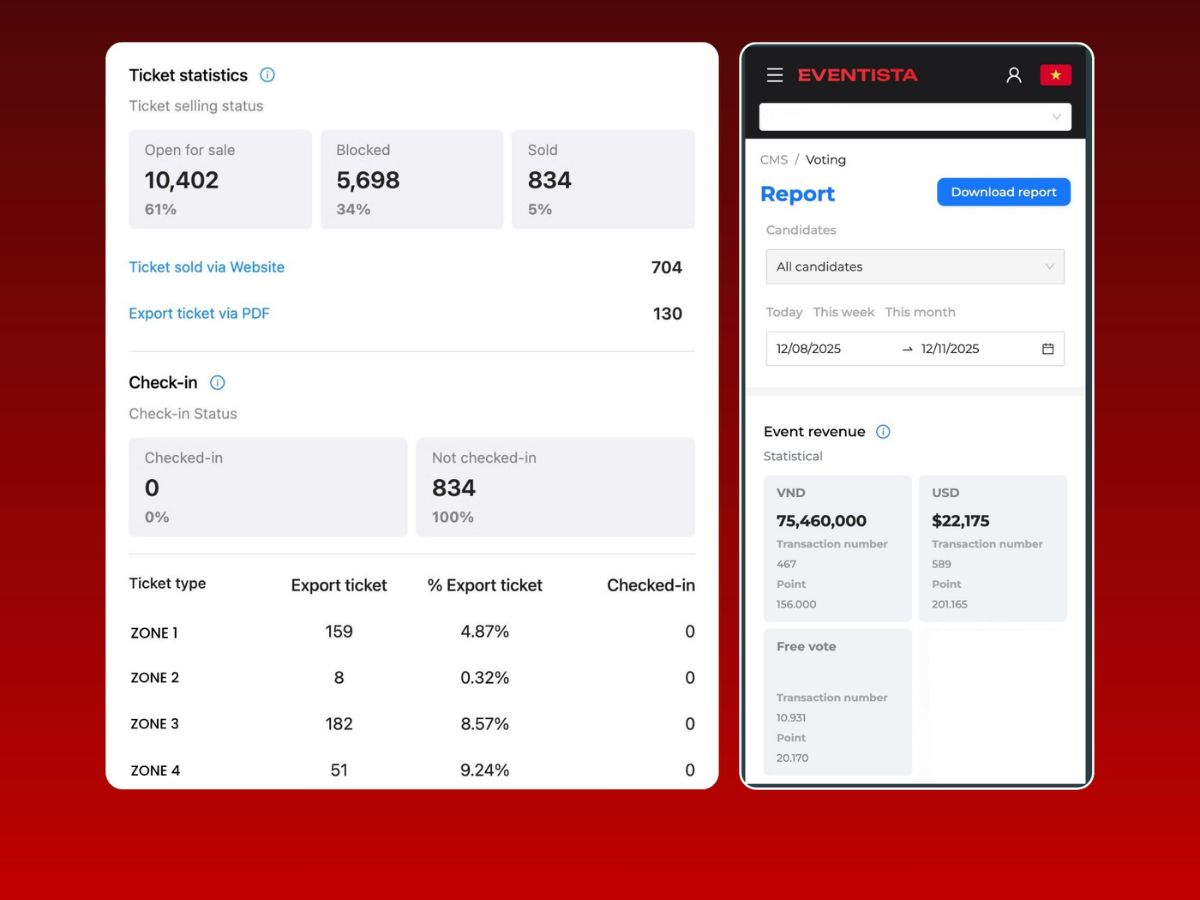This screenshot has height=900, width=1200.
Task: Click the start date 12/08/2025 field
Action: [809, 349]
